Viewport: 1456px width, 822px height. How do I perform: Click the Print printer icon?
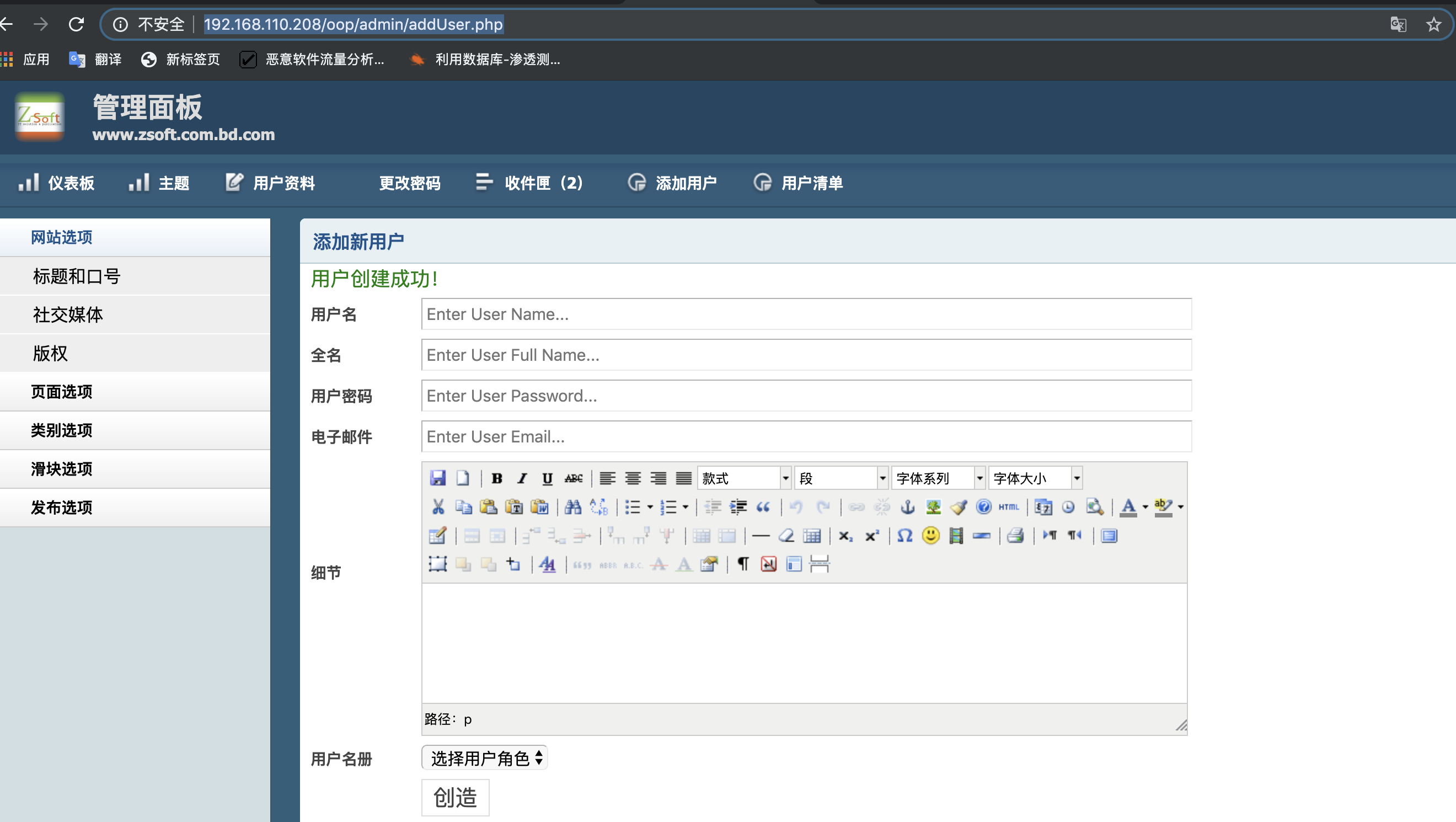coord(1015,535)
